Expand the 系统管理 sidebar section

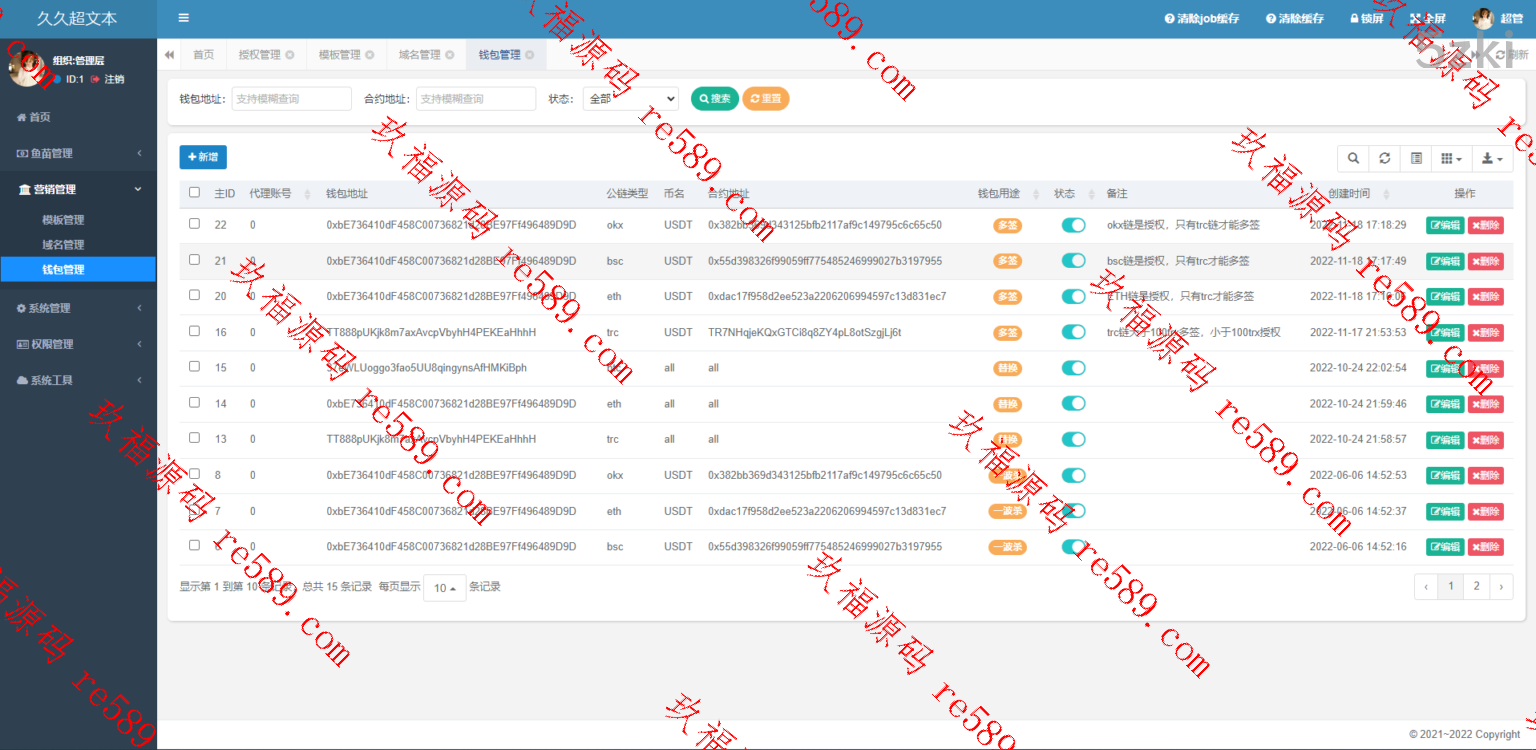click(78, 308)
